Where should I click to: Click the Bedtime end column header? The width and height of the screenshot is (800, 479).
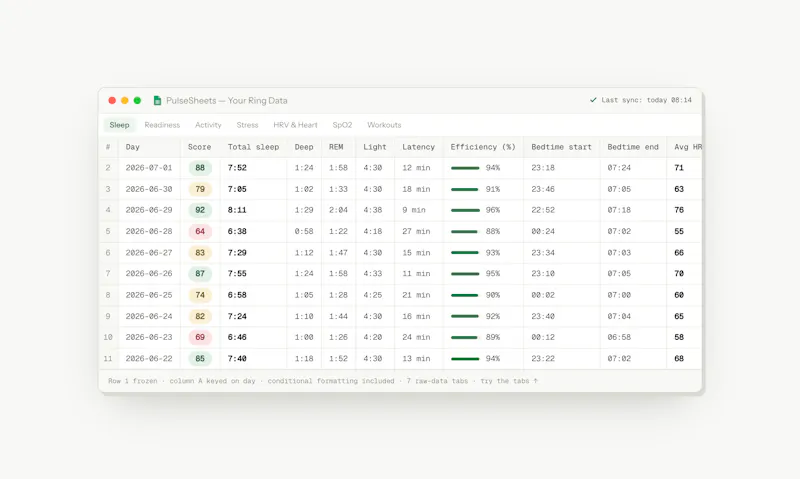[x=633, y=147]
